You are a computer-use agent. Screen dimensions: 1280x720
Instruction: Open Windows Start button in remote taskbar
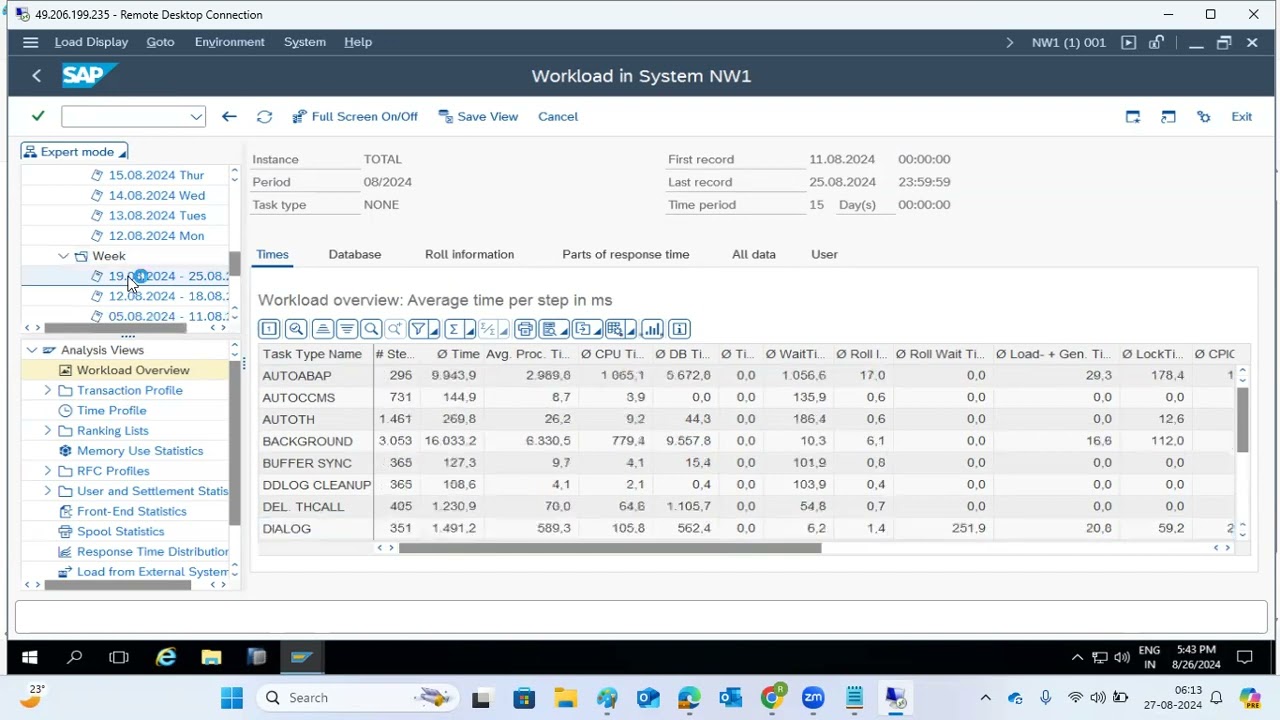click(x=30, y=657)
